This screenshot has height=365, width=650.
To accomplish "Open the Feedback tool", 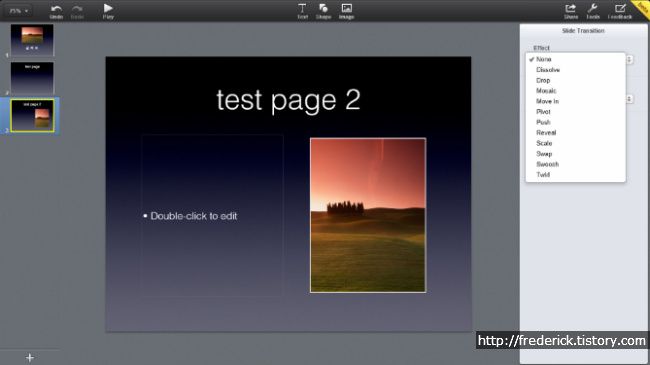I will point(620,12).
